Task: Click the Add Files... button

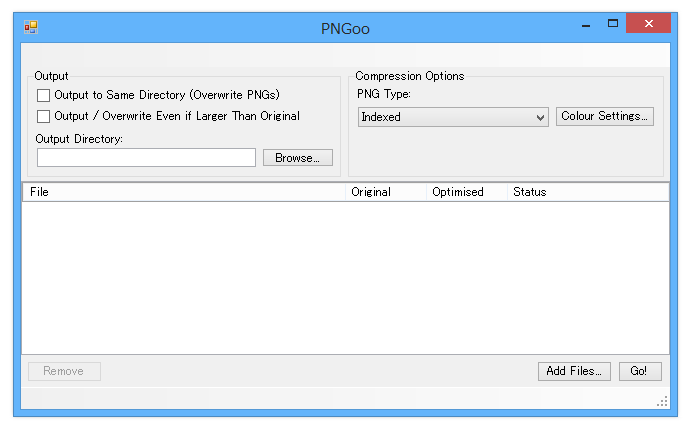Action: click(x=574, y=371)
